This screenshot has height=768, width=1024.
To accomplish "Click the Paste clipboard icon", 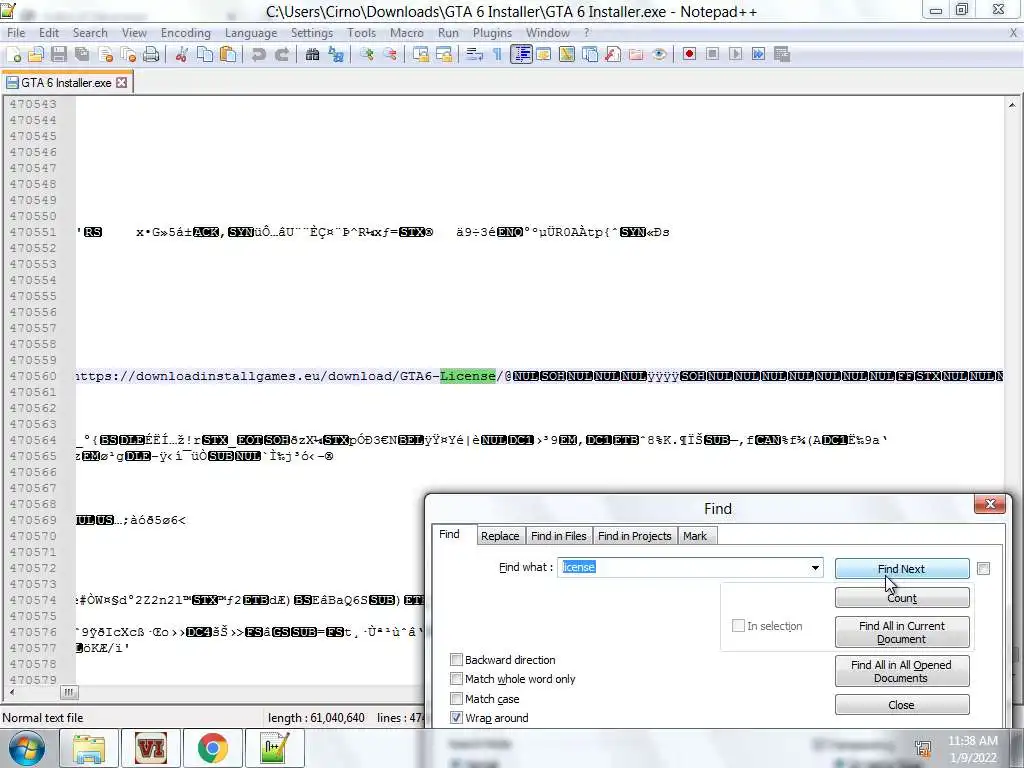I will click(228, 55).
